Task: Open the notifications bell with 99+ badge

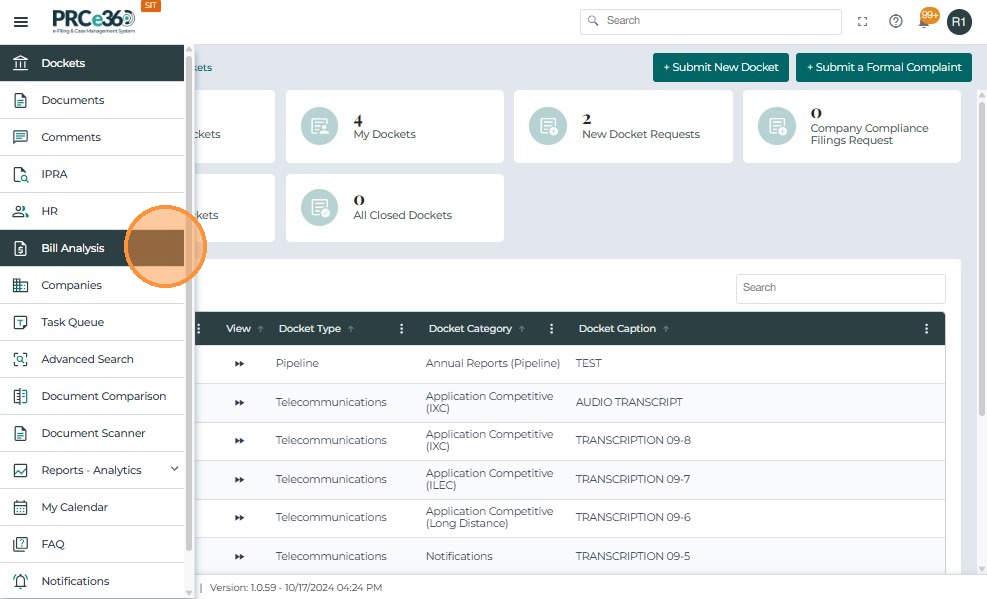Action: coord(926,20)
